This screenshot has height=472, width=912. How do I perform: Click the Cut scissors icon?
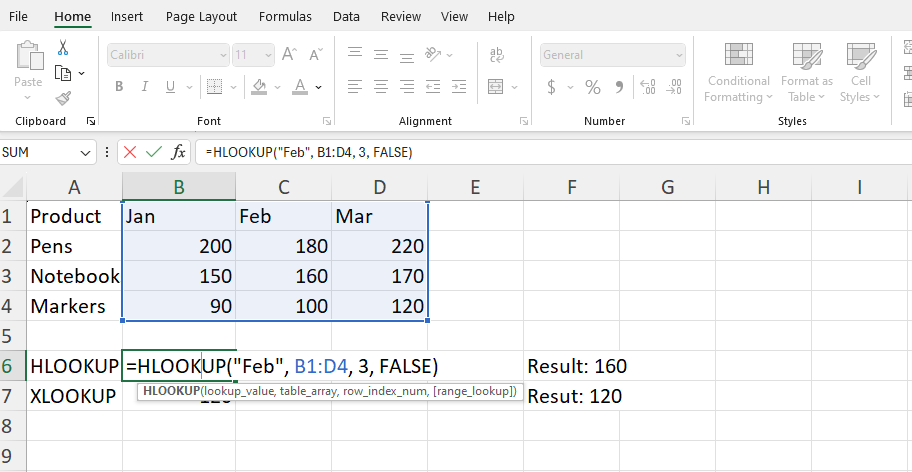click(x=63, y=48)
